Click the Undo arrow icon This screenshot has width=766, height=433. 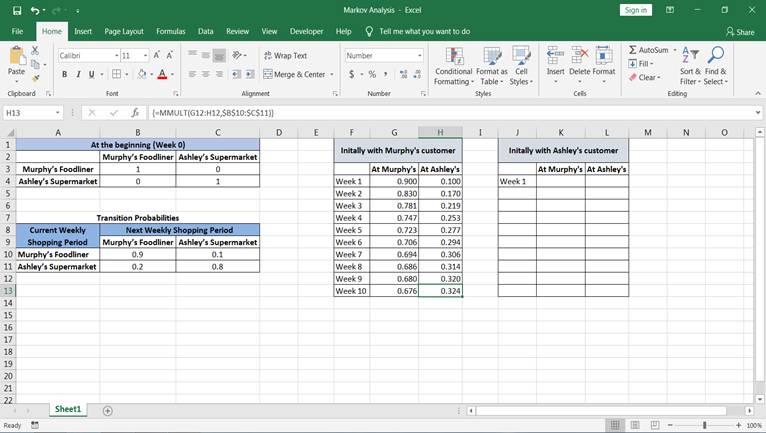coord(35,10)
